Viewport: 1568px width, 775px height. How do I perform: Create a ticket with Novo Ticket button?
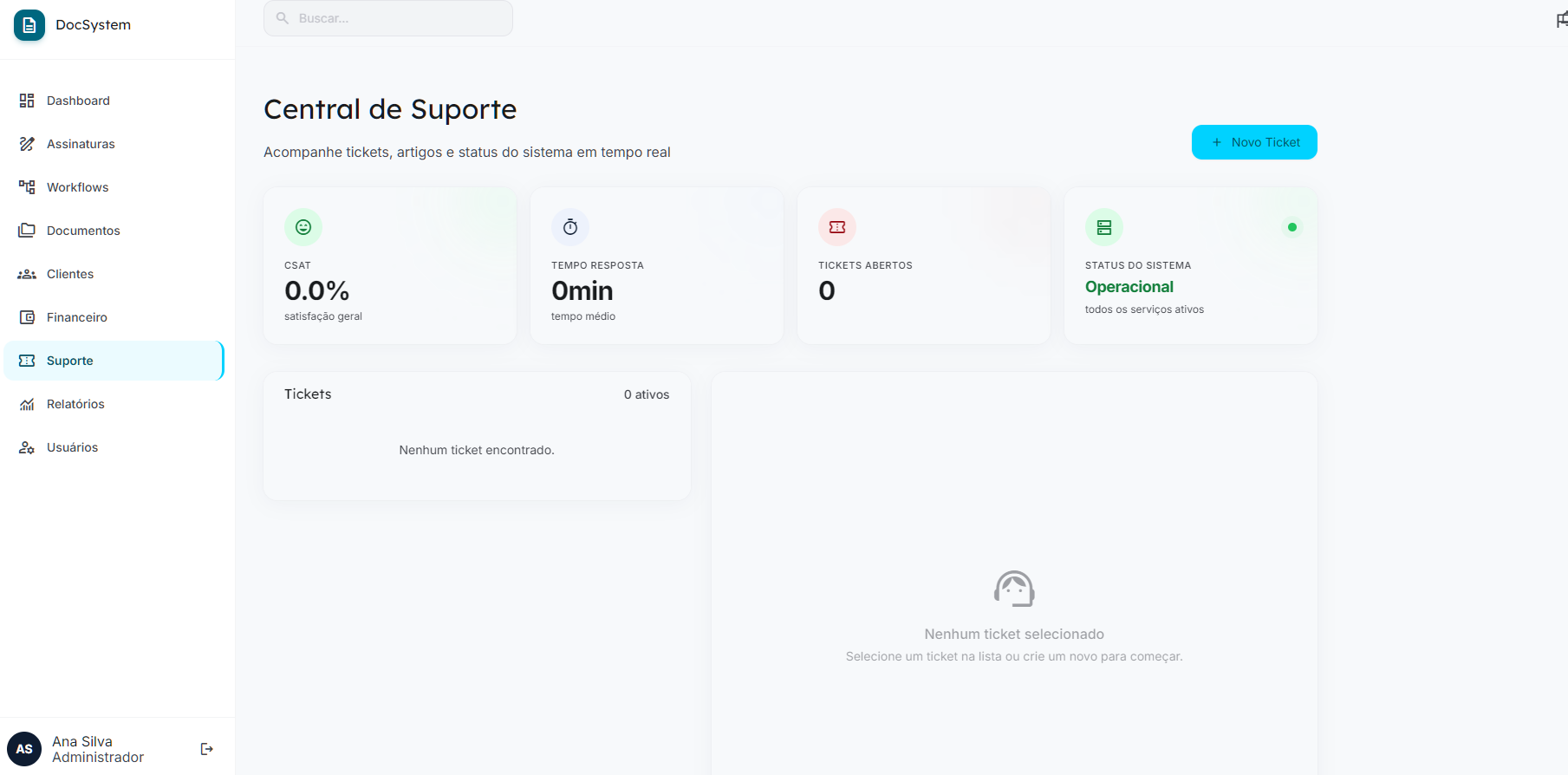1254,142
